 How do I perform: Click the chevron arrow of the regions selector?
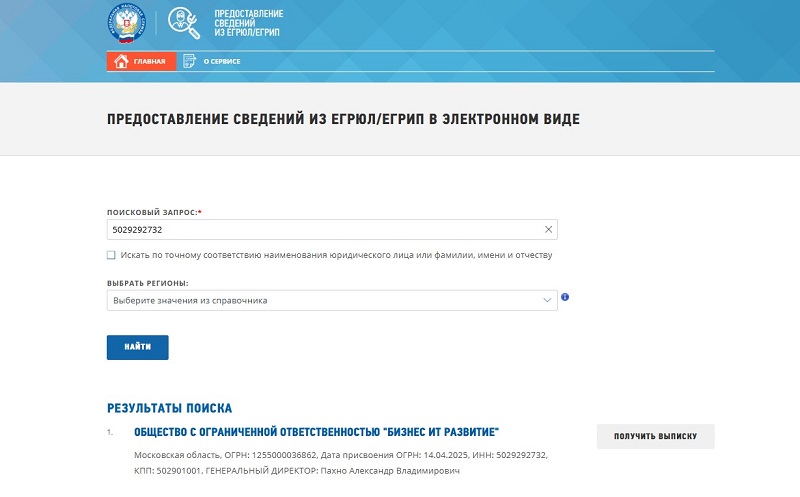click(x=546, y=300)
